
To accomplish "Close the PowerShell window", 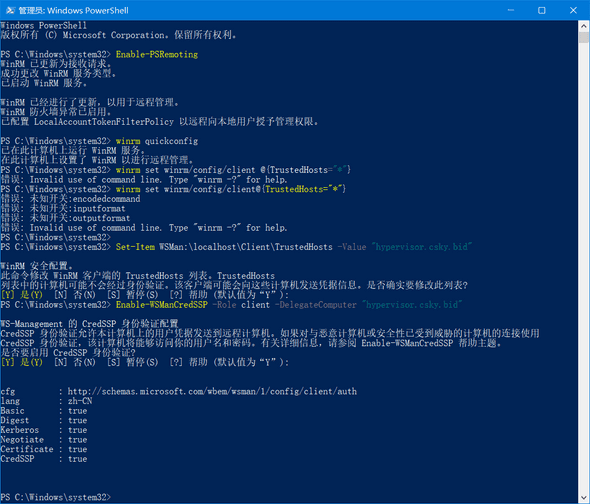I will click(573, 10).
